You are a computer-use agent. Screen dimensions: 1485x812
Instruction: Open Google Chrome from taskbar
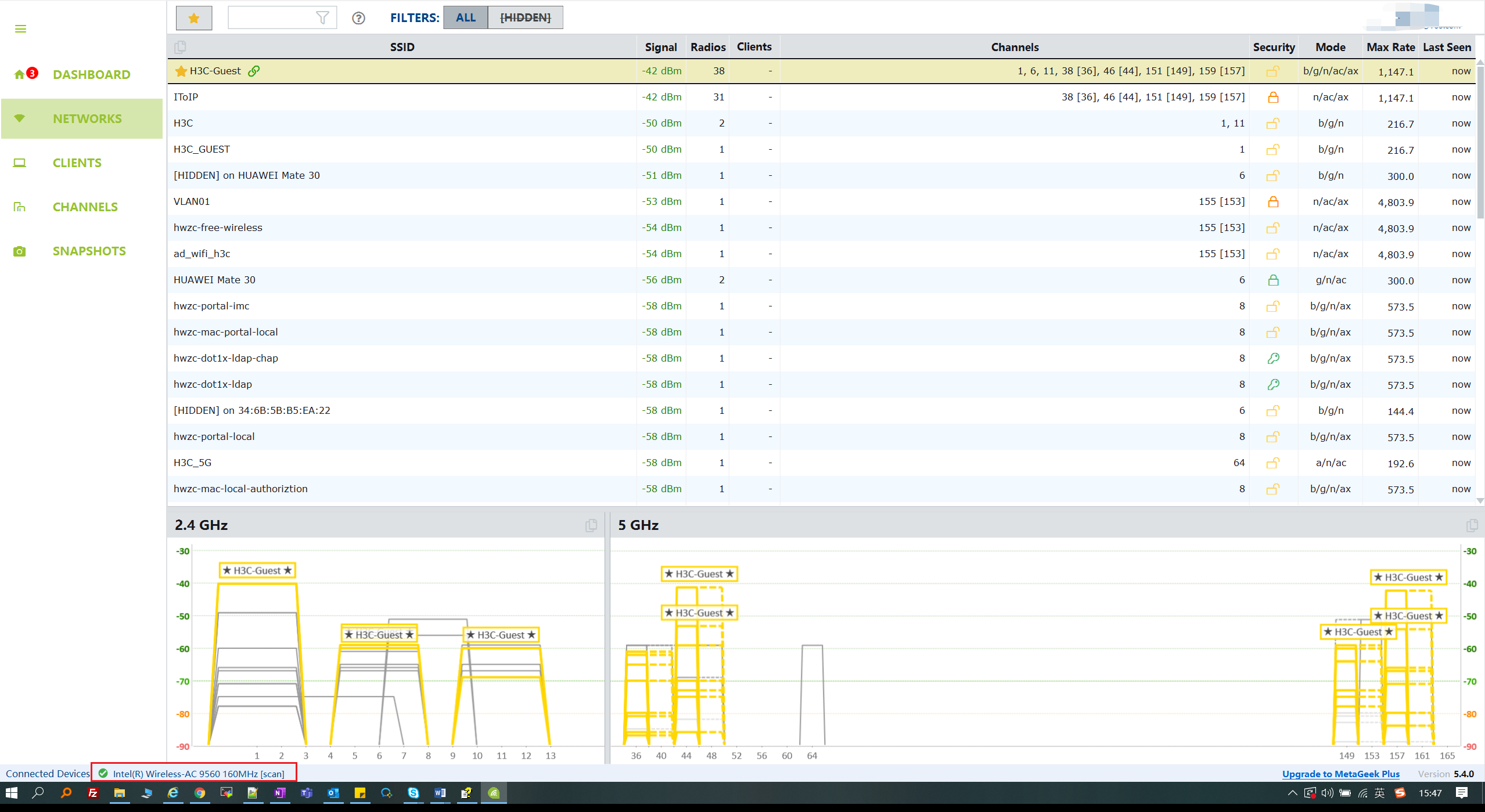coord(200,793)
